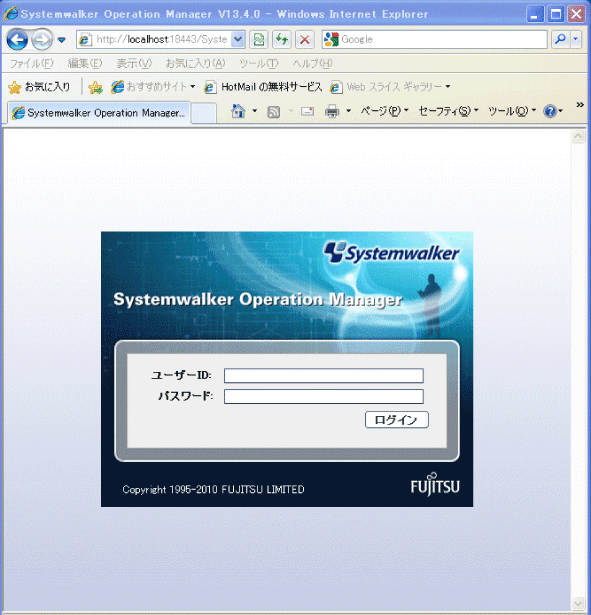Open the お気に入り(A) menu

pyautogui.click(x=195, y=64)
